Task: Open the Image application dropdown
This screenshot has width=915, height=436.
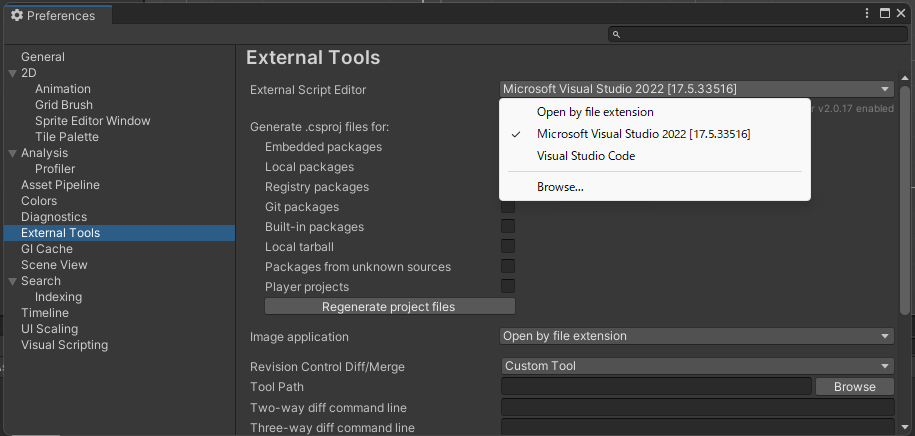Action: point(697,336)
